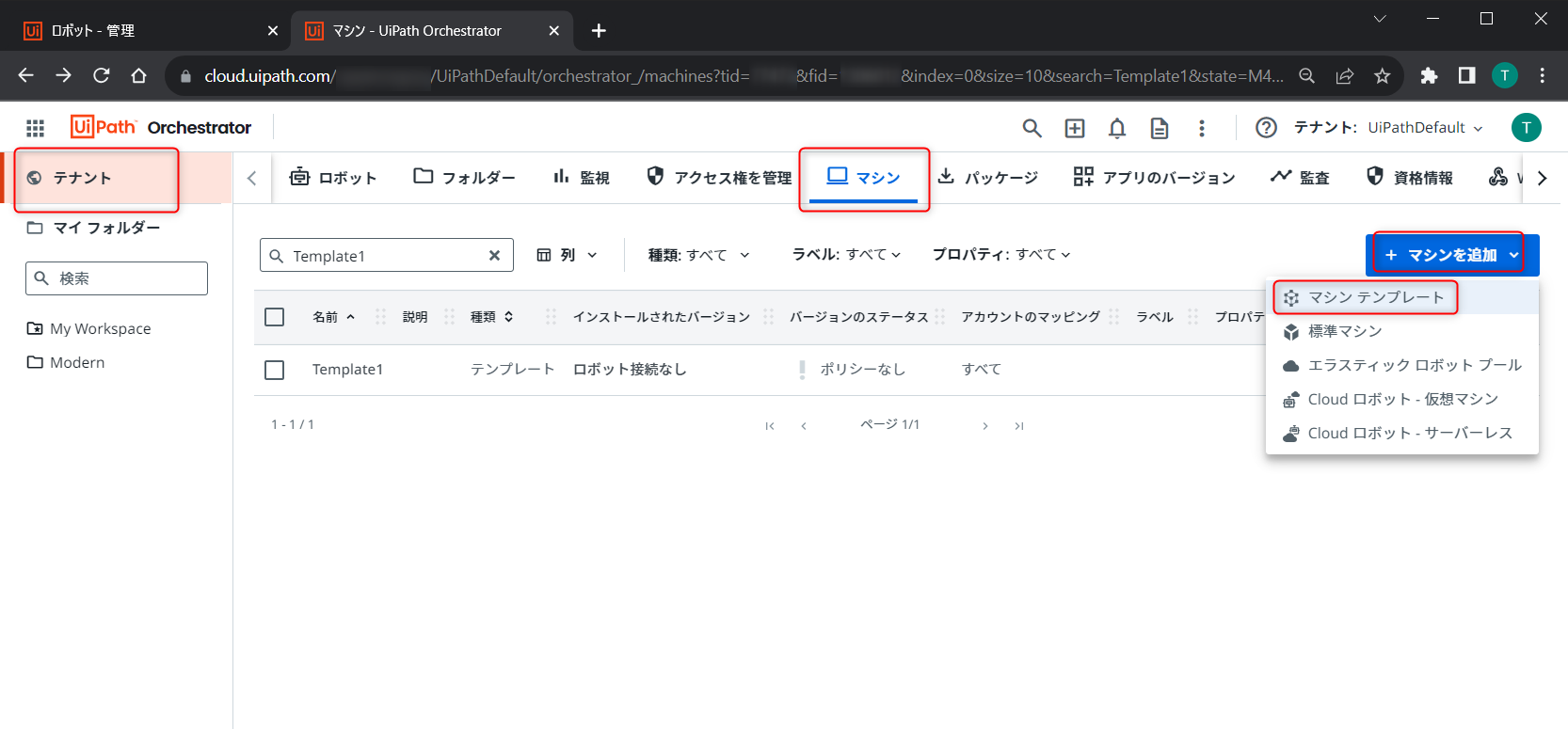Open the Chrome three-dot menu

[1542, 75]
